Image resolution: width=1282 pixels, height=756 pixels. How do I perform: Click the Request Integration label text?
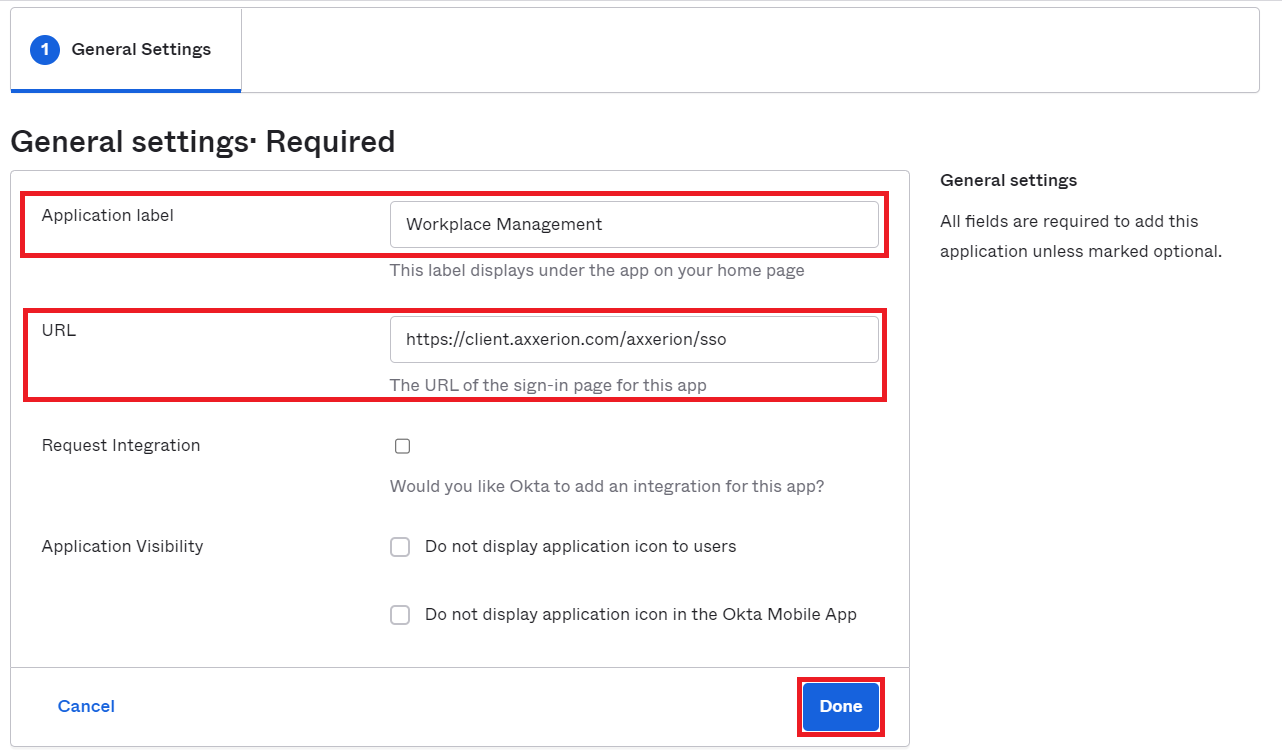pos(121,446)
